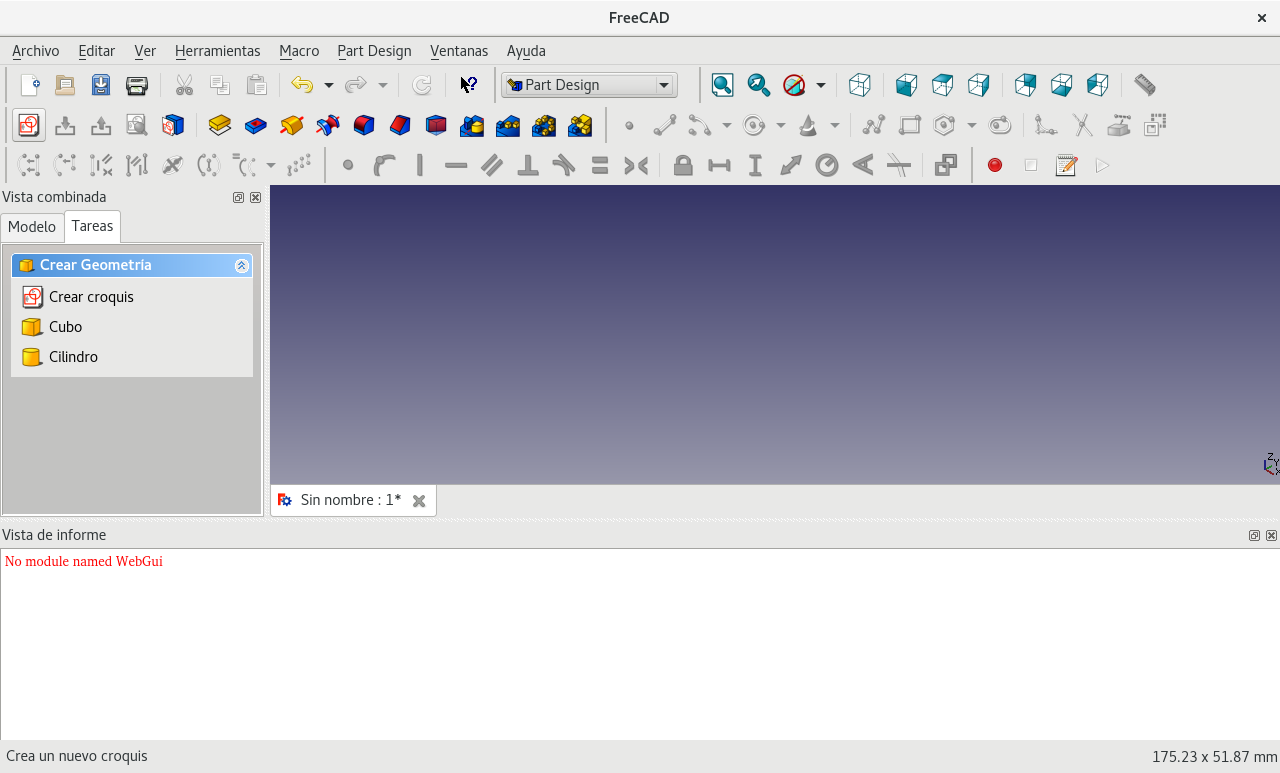Viewport: 1280px width, 773px height.
Task: Open the Macro menu
Action: 299,51
